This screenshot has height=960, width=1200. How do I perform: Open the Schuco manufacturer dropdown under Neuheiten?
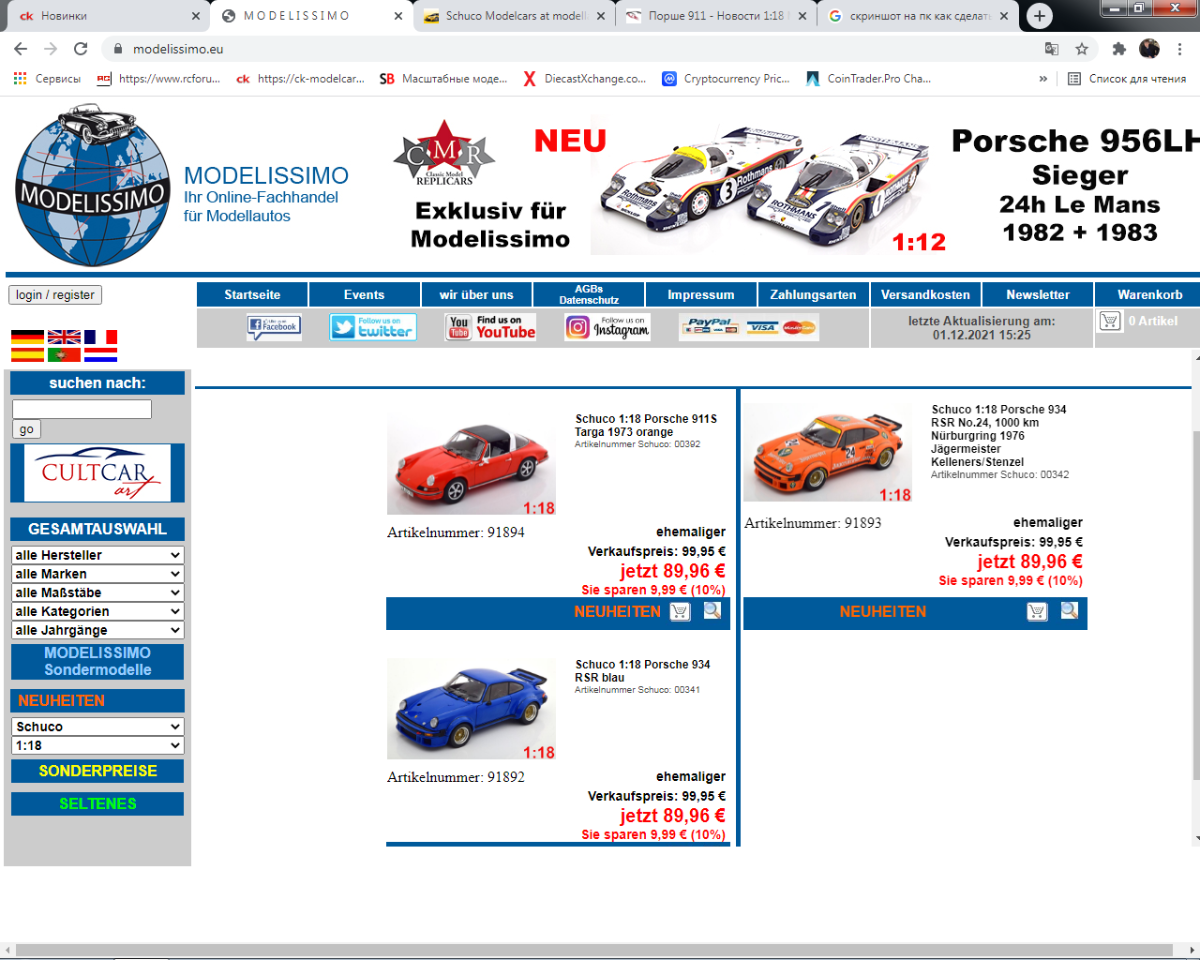coord(98,727)
